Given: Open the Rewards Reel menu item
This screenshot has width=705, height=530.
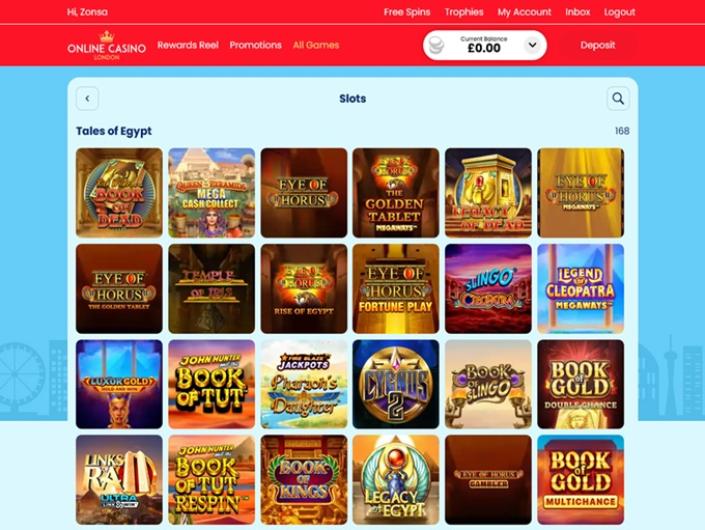Looking at the screenshot, I should [x=188, y=45].
